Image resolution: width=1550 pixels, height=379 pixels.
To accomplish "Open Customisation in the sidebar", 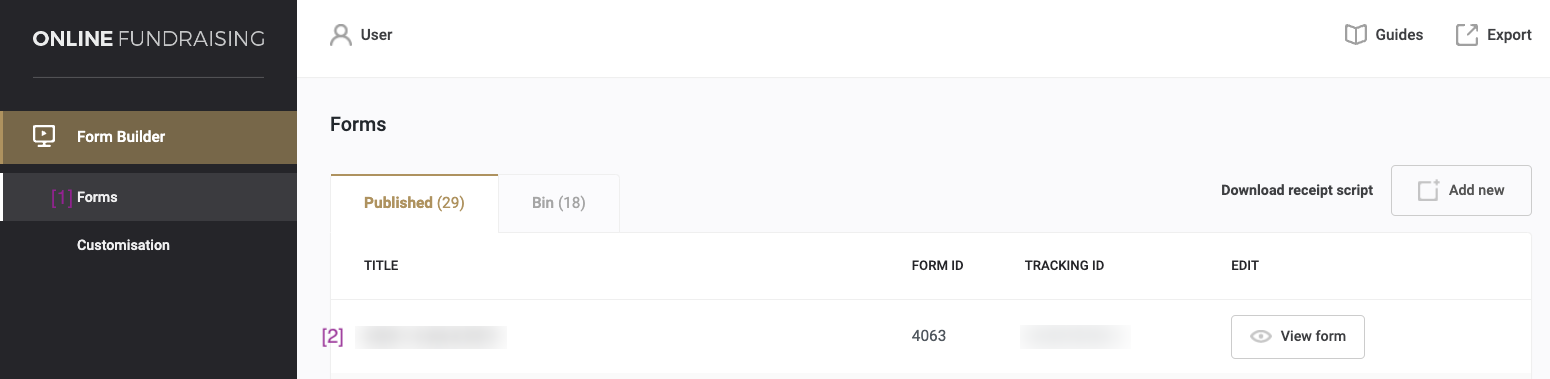I will 123,245.
